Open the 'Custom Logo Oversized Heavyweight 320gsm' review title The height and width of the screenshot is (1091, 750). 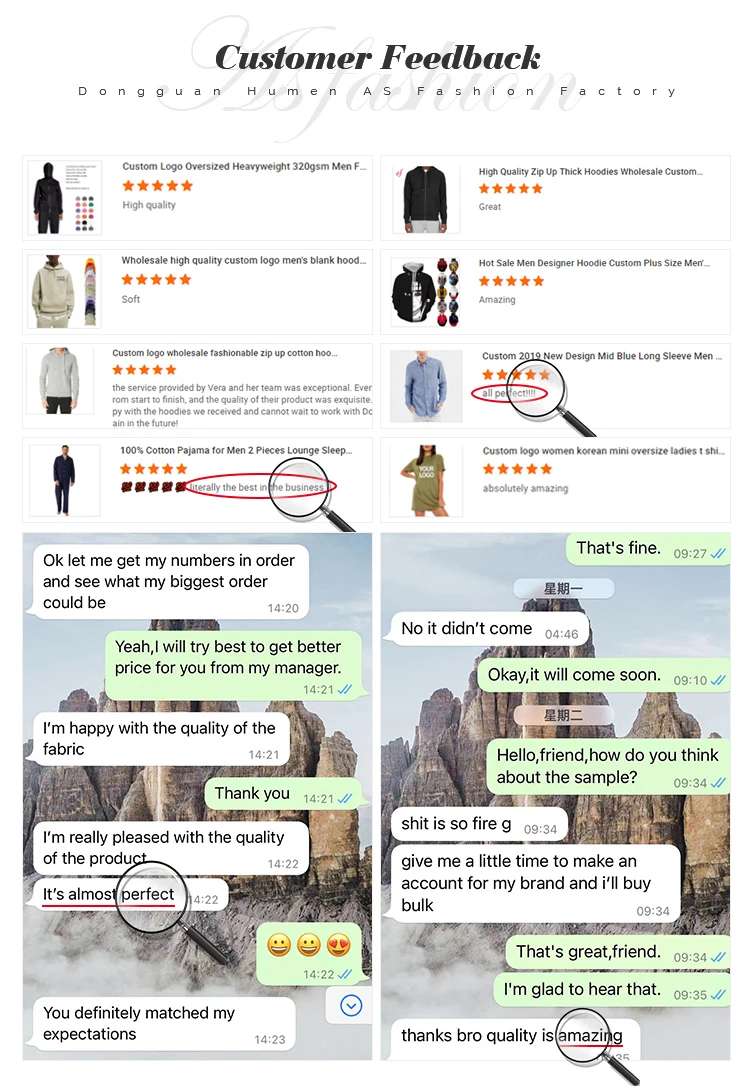point(244,166)
